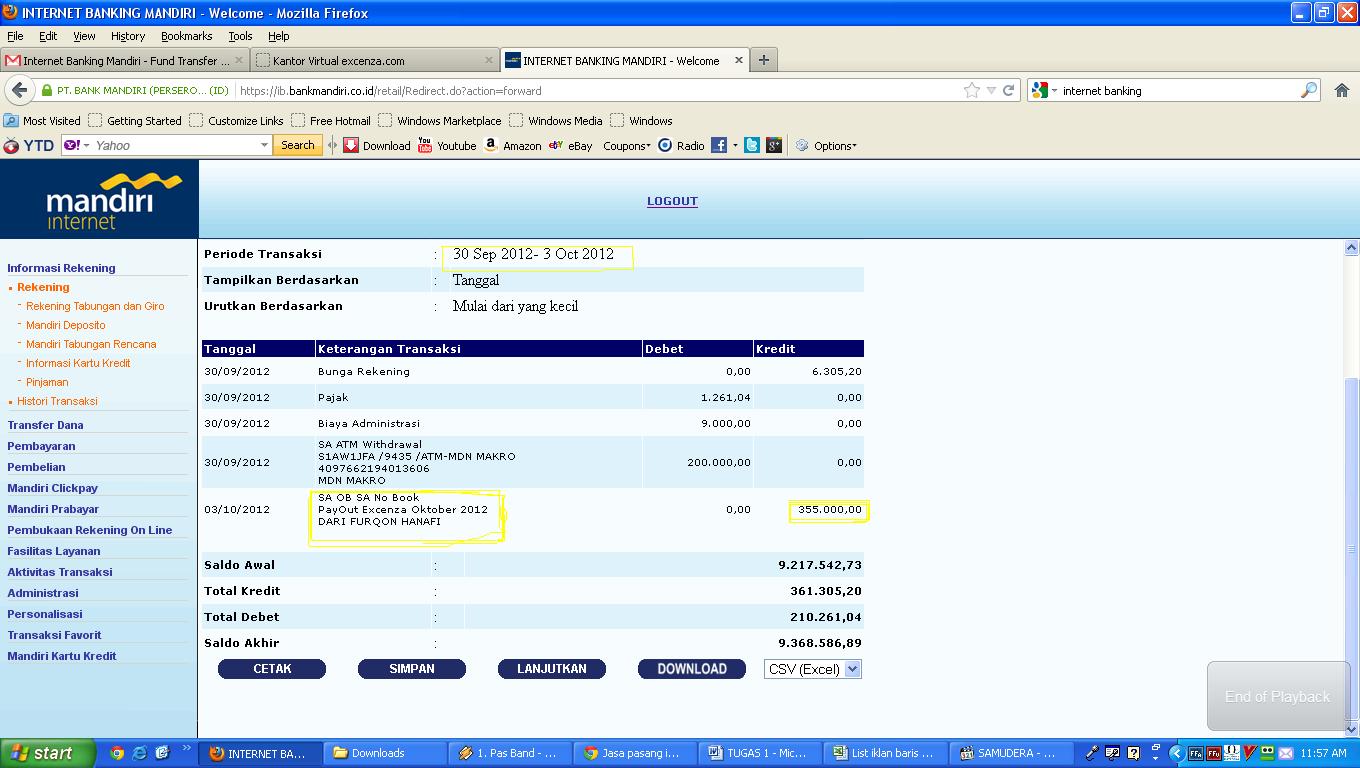Open a new tab with the plus button
Image resolution: width=1360 pixels, height=768 pixels.
[x=764, y=60]
